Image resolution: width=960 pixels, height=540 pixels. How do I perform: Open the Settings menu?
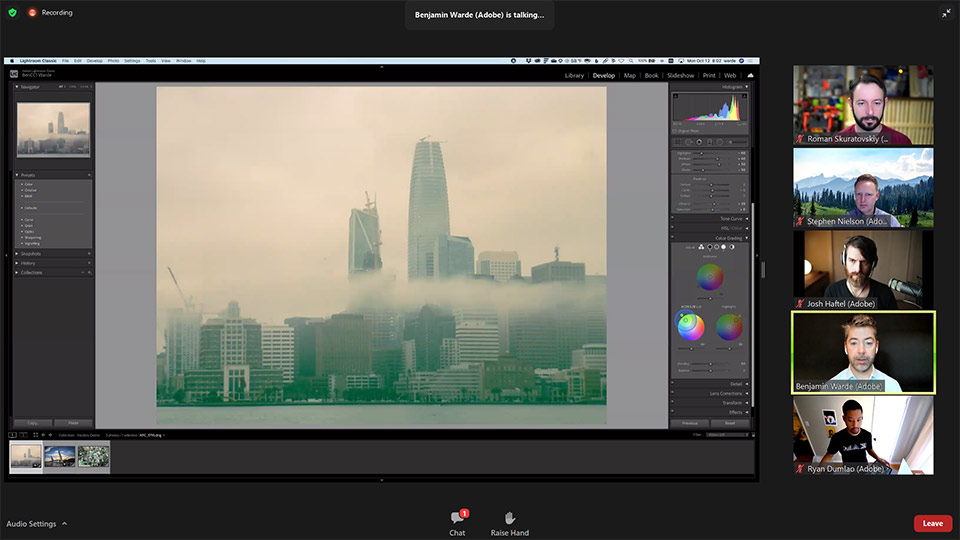click(x=132, y=61)
